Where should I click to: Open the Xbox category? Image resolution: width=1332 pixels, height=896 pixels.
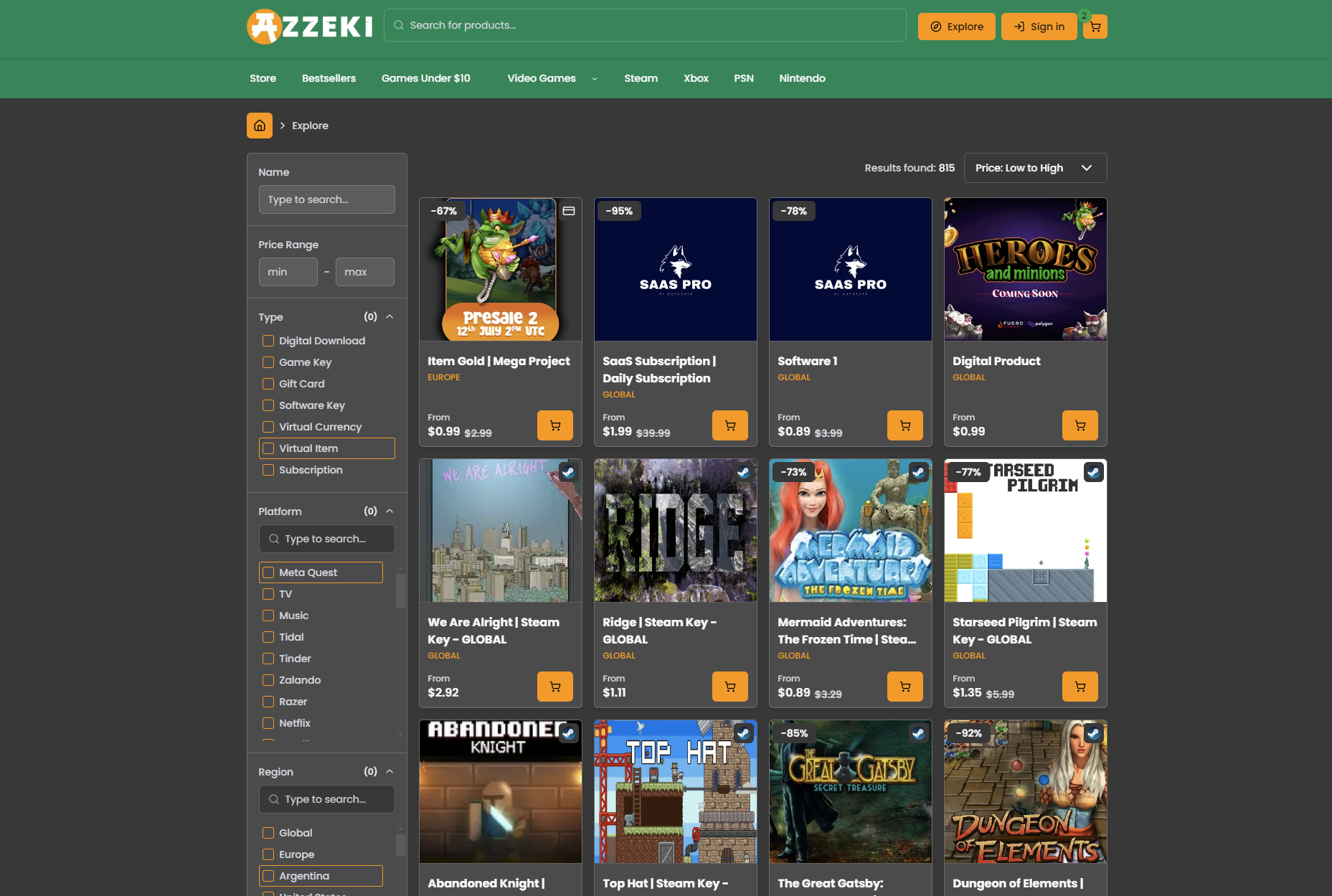(x=696, y=78)
